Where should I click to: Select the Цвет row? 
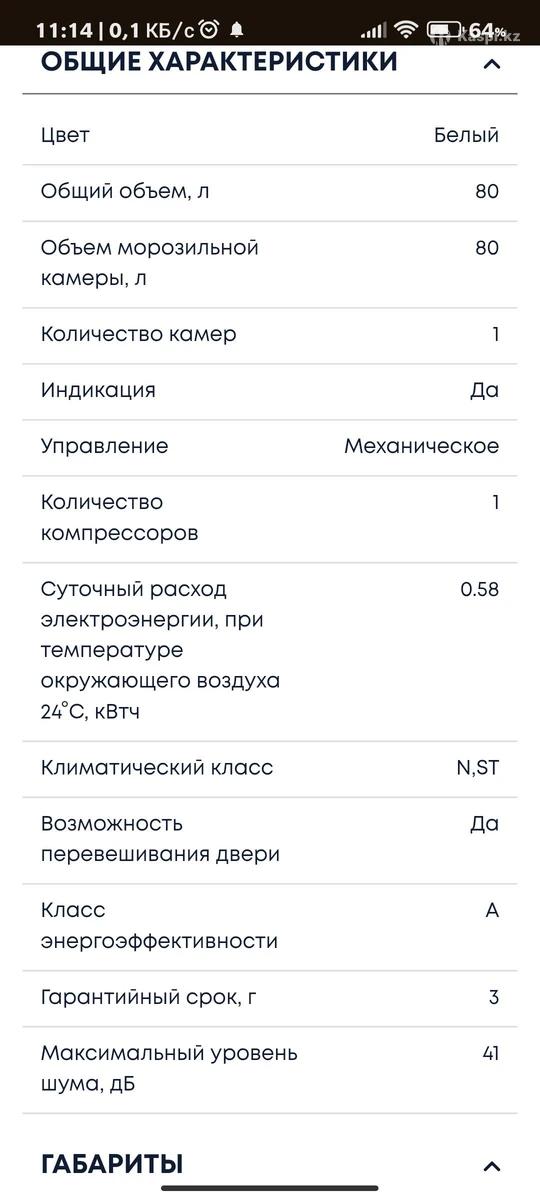coord(270,136)
